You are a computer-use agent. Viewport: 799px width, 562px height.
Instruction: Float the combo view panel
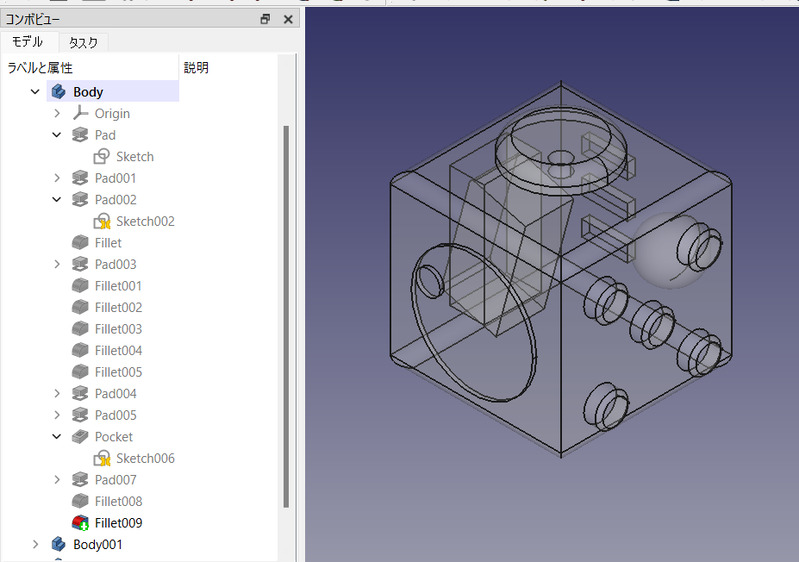(265, 19)
